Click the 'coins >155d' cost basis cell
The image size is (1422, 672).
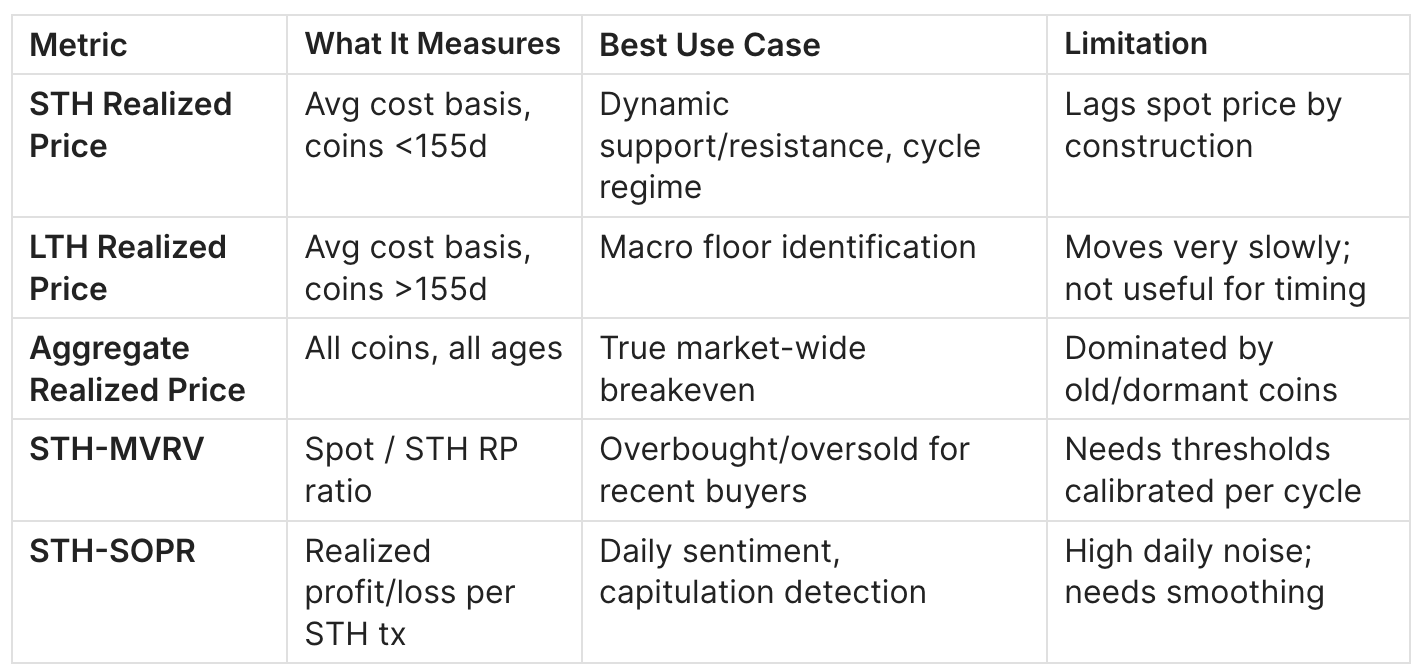pyautogui.click(x=417, y=267)
